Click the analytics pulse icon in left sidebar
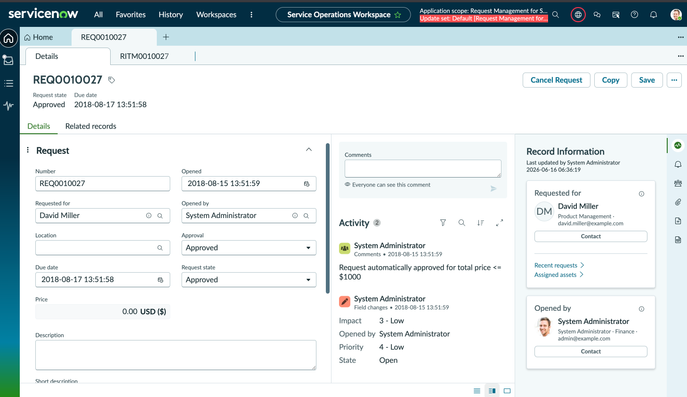Screen dimensions: 687x397 tap(9, 106)
